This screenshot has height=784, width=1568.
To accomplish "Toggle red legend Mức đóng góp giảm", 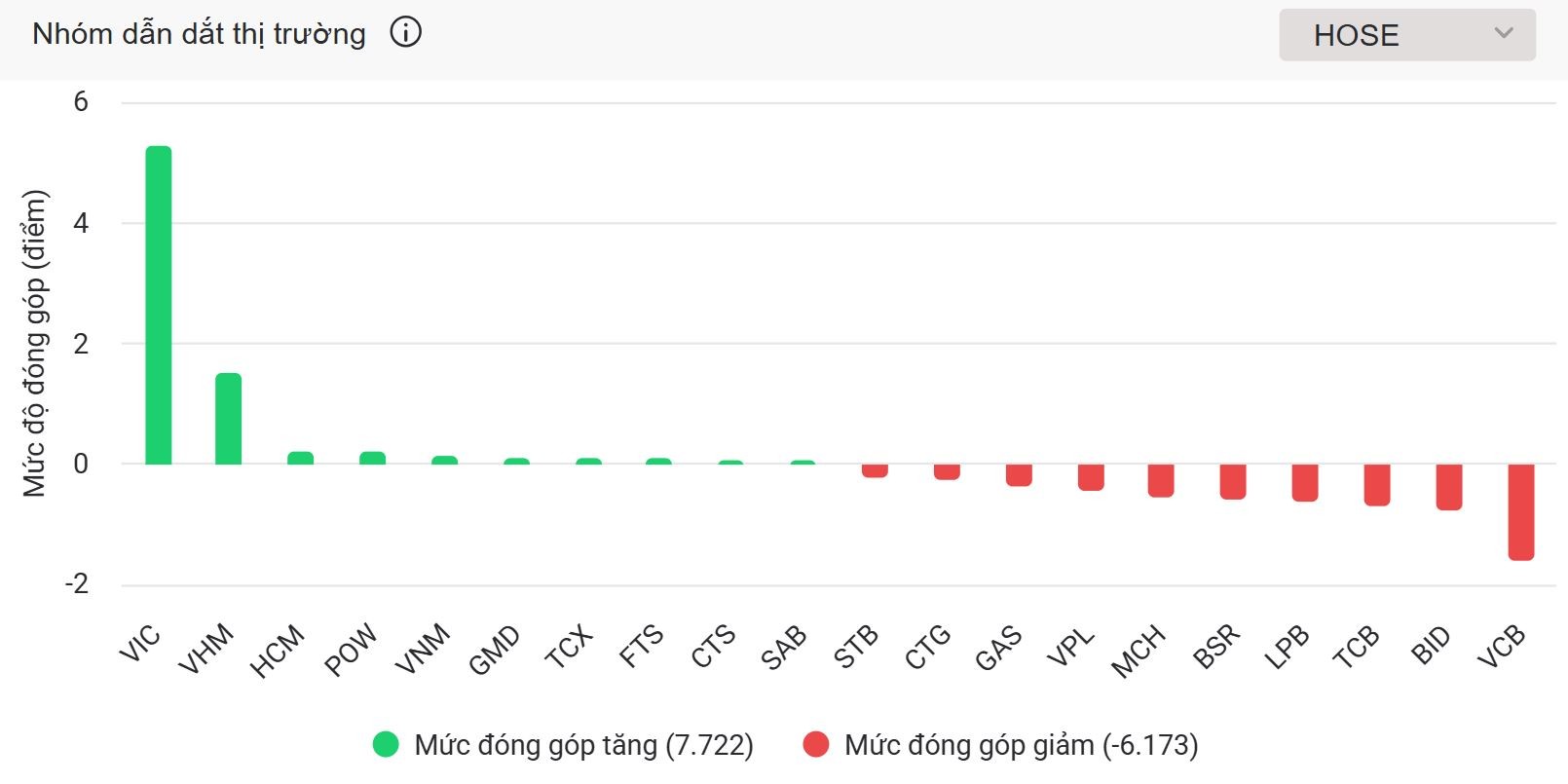I will pos(1000,745).
